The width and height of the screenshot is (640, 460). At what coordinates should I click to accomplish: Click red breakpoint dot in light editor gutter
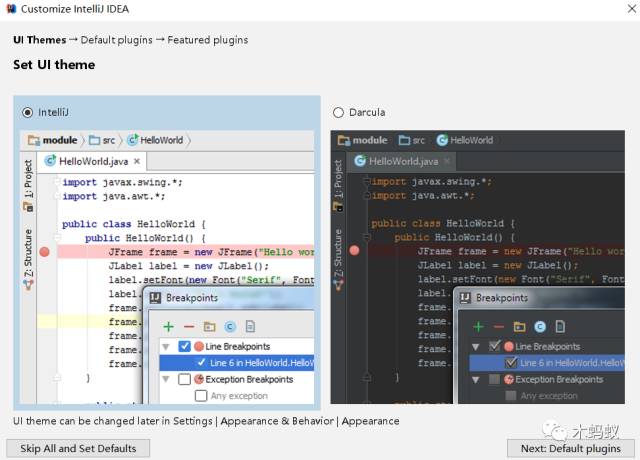tap(44, 252)
